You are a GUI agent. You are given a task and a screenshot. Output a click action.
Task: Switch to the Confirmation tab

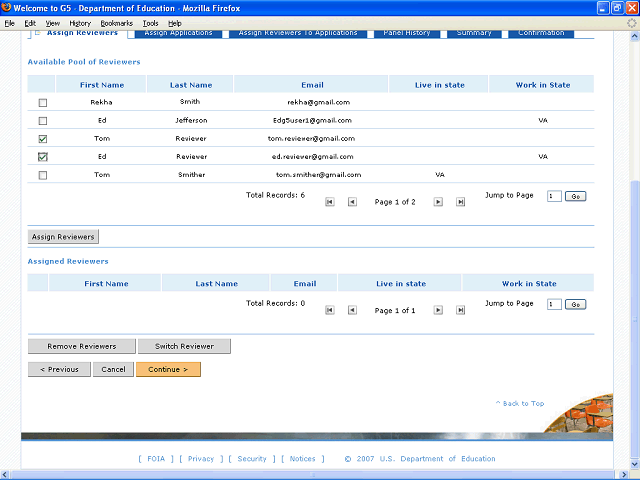click(541, 34)
